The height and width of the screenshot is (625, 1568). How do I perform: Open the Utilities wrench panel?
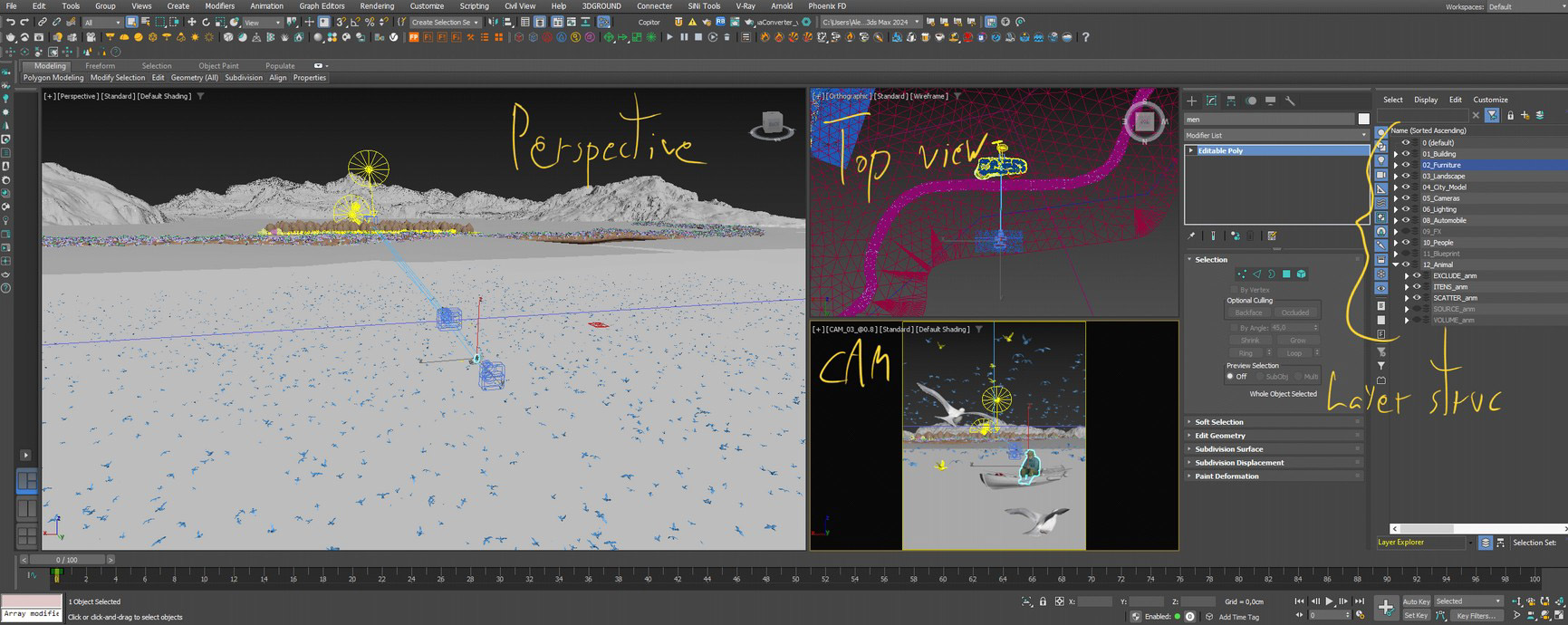point(1290,101)
